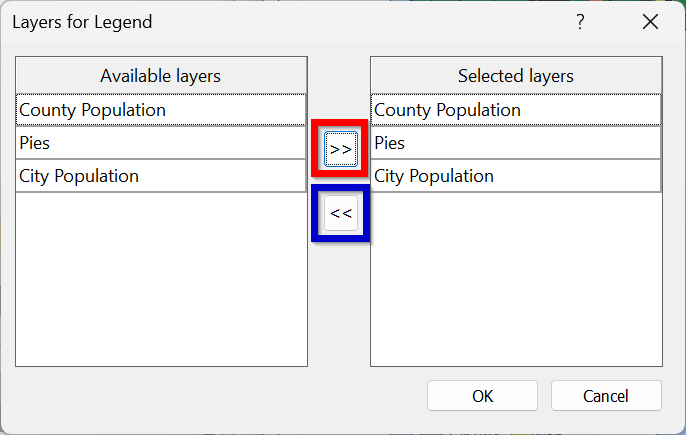Confirm with the OK button
The height and width of the screenshot is (435, 686).
(x=482, y=396)
